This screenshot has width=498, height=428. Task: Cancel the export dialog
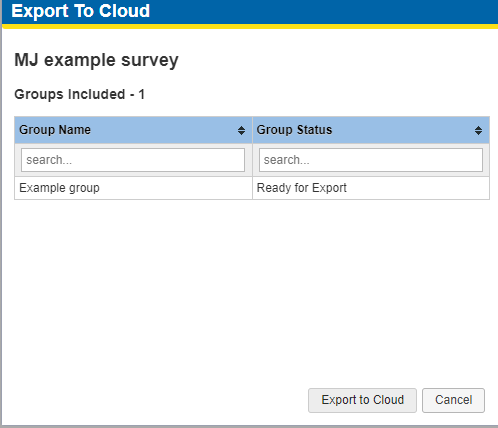453,400
